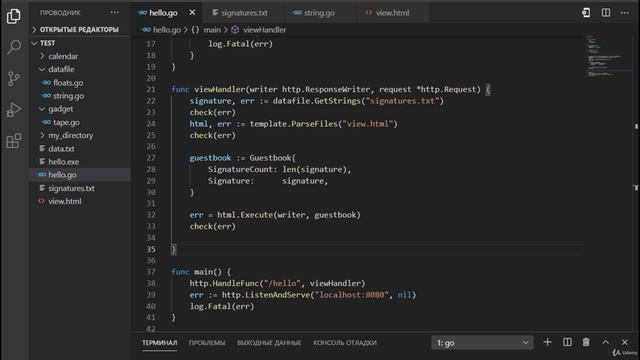Create a new terminal with plus icon
Viewport: 640px width, 360px height.
[548, 342]
